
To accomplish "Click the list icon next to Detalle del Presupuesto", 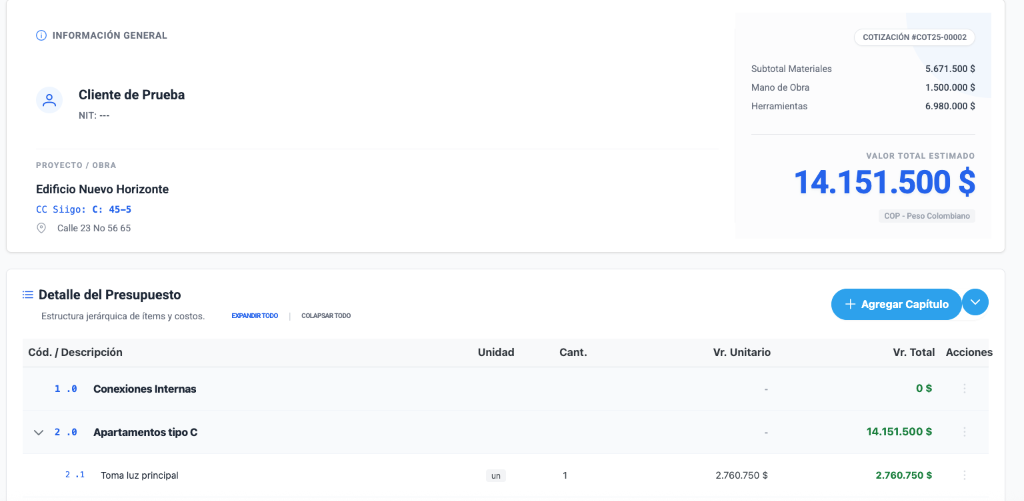I will [28, 295].
